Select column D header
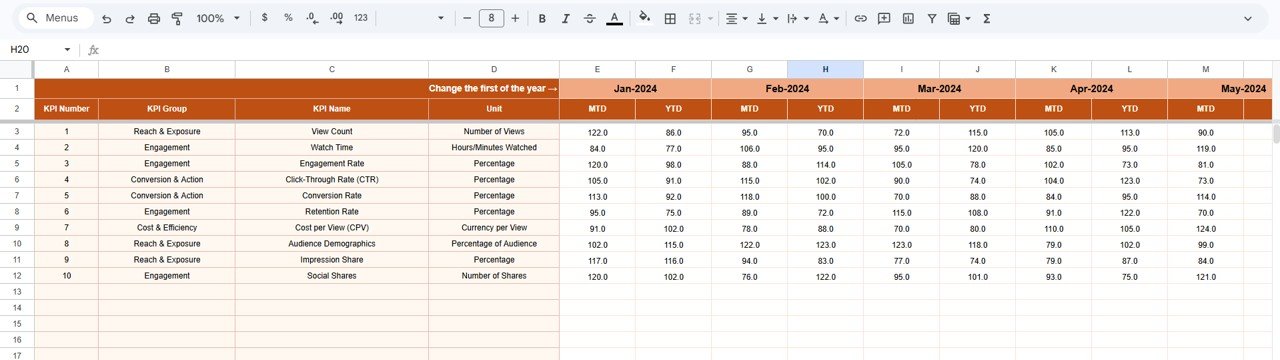Viewport: 1280px width, 360px height. coord(494,69)
